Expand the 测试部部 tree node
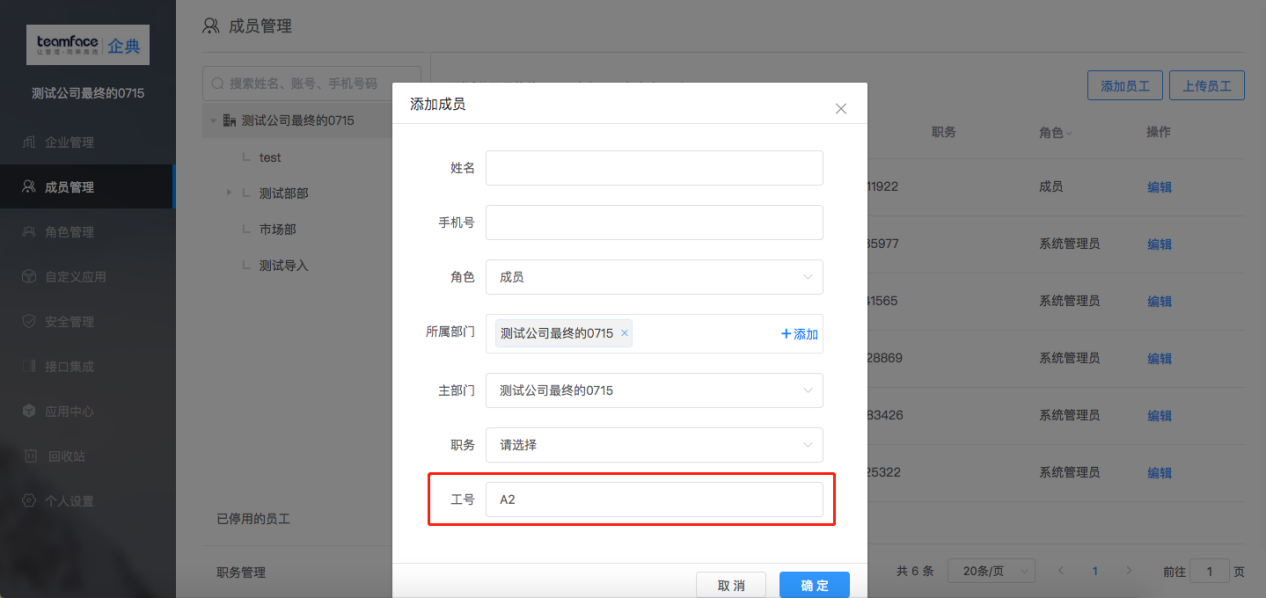This screenshot has width=1266, height=598. click(x=229, y=192)
